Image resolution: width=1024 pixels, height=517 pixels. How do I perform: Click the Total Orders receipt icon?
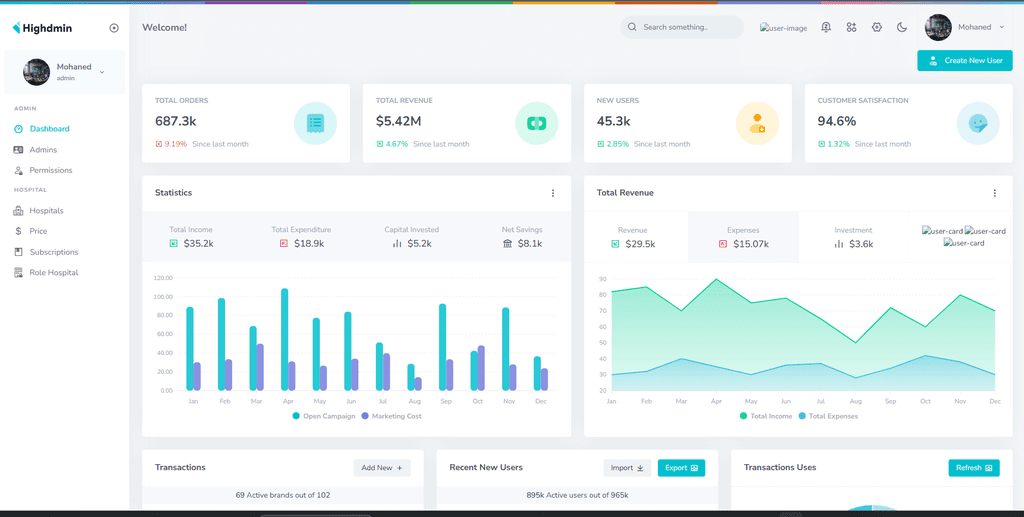pyautogui.click(x=315, y=123)
